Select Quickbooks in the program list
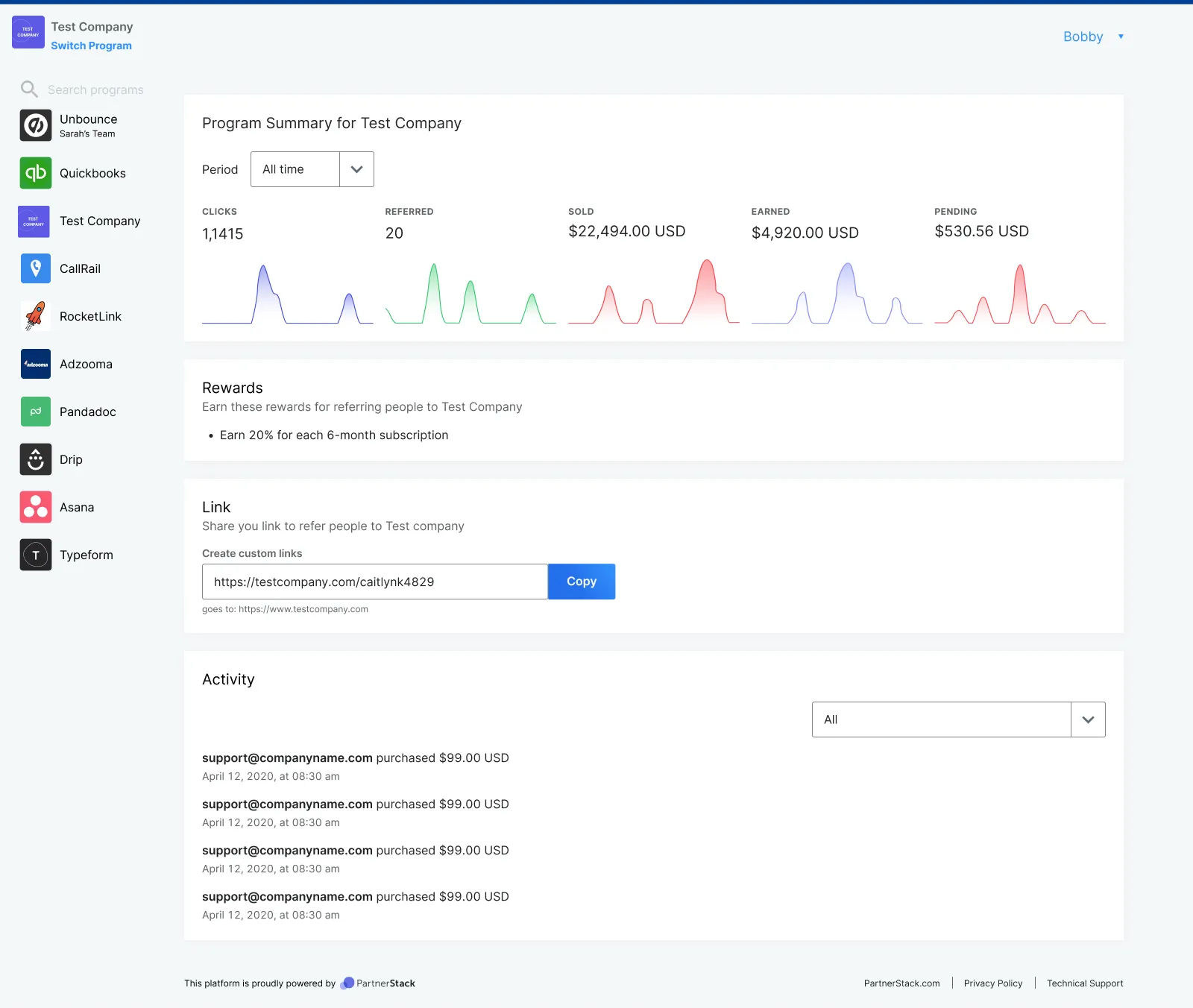The width and height of the screenshot is (1193, 1008). point(92,173)
